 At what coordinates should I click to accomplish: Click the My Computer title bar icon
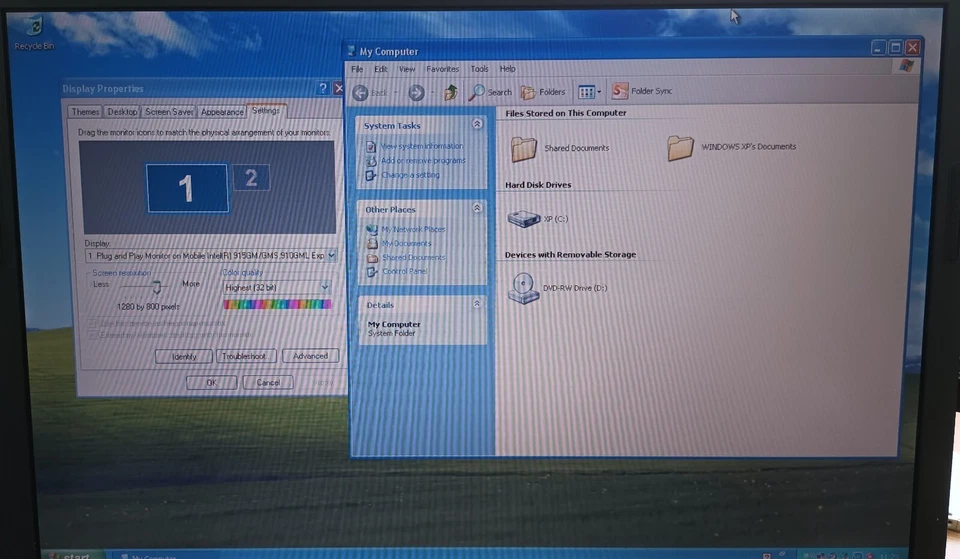coord(351,51)
